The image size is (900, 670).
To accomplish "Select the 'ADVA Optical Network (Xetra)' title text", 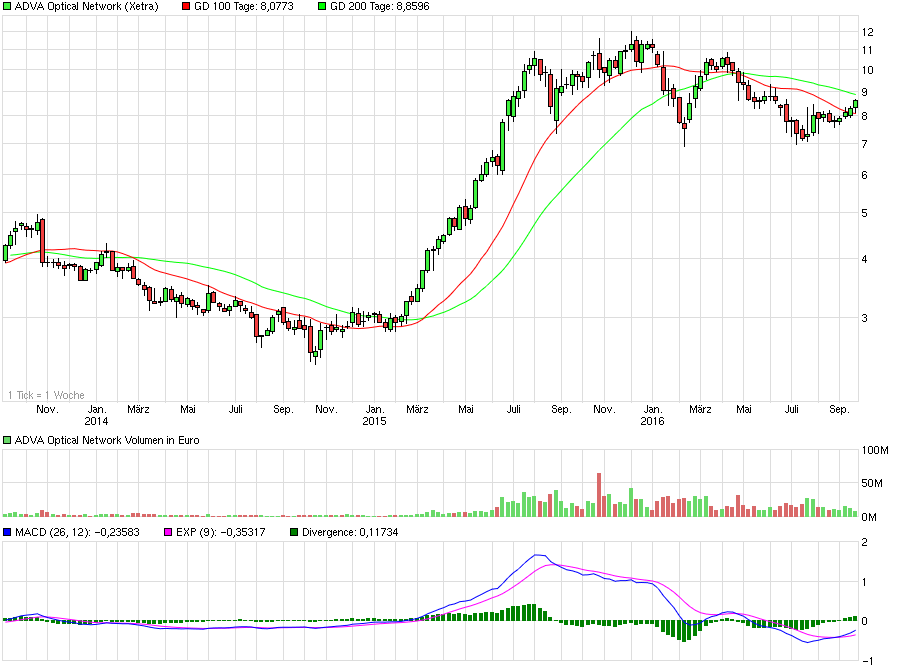I will (87, 6).
